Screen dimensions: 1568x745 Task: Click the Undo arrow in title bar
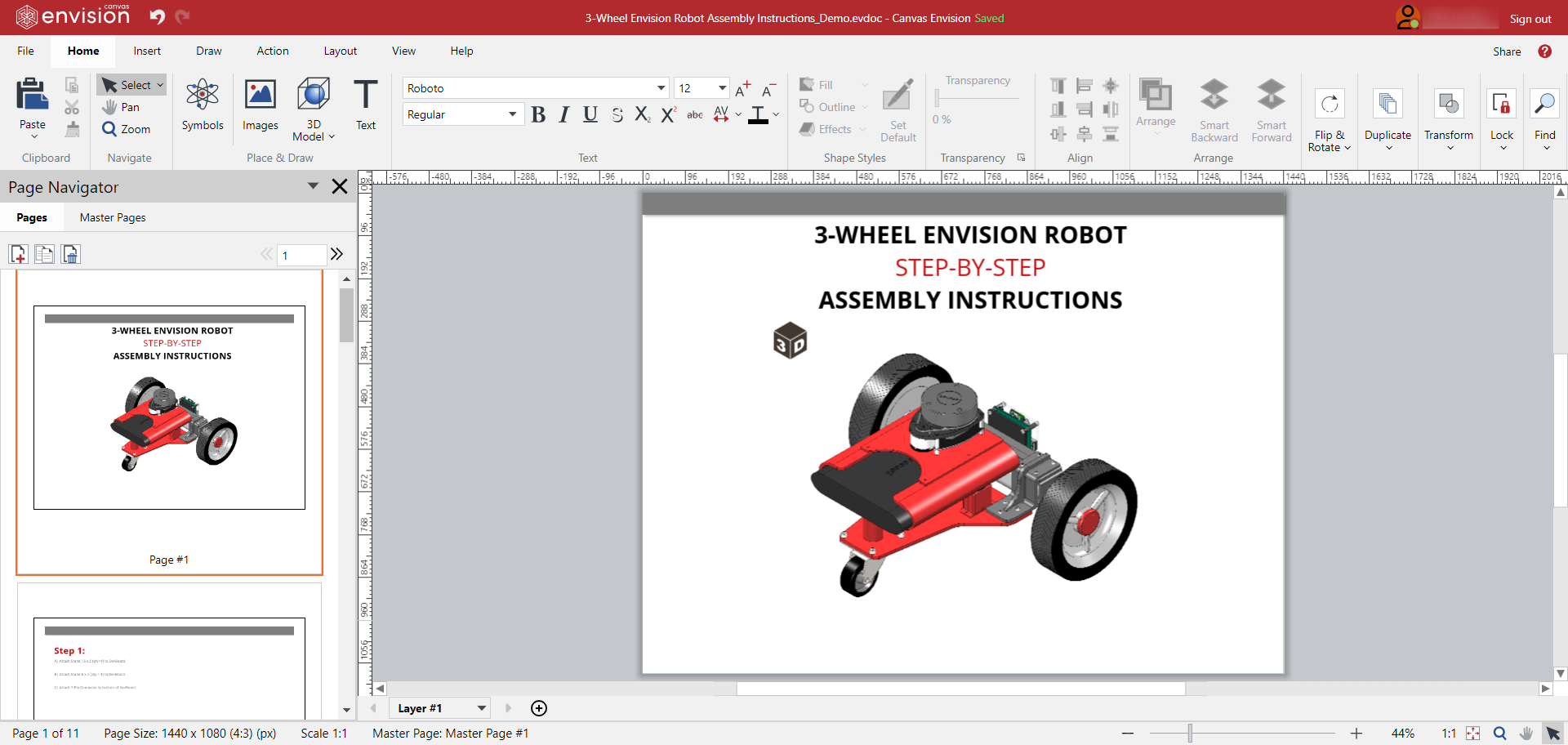click(x=158, y=16)
